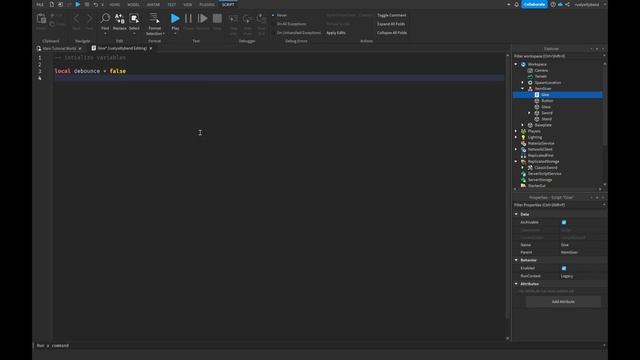The image size is (640, 360).
Task: Click the Stop square button in ribbon
Action: tap(217, 18)
